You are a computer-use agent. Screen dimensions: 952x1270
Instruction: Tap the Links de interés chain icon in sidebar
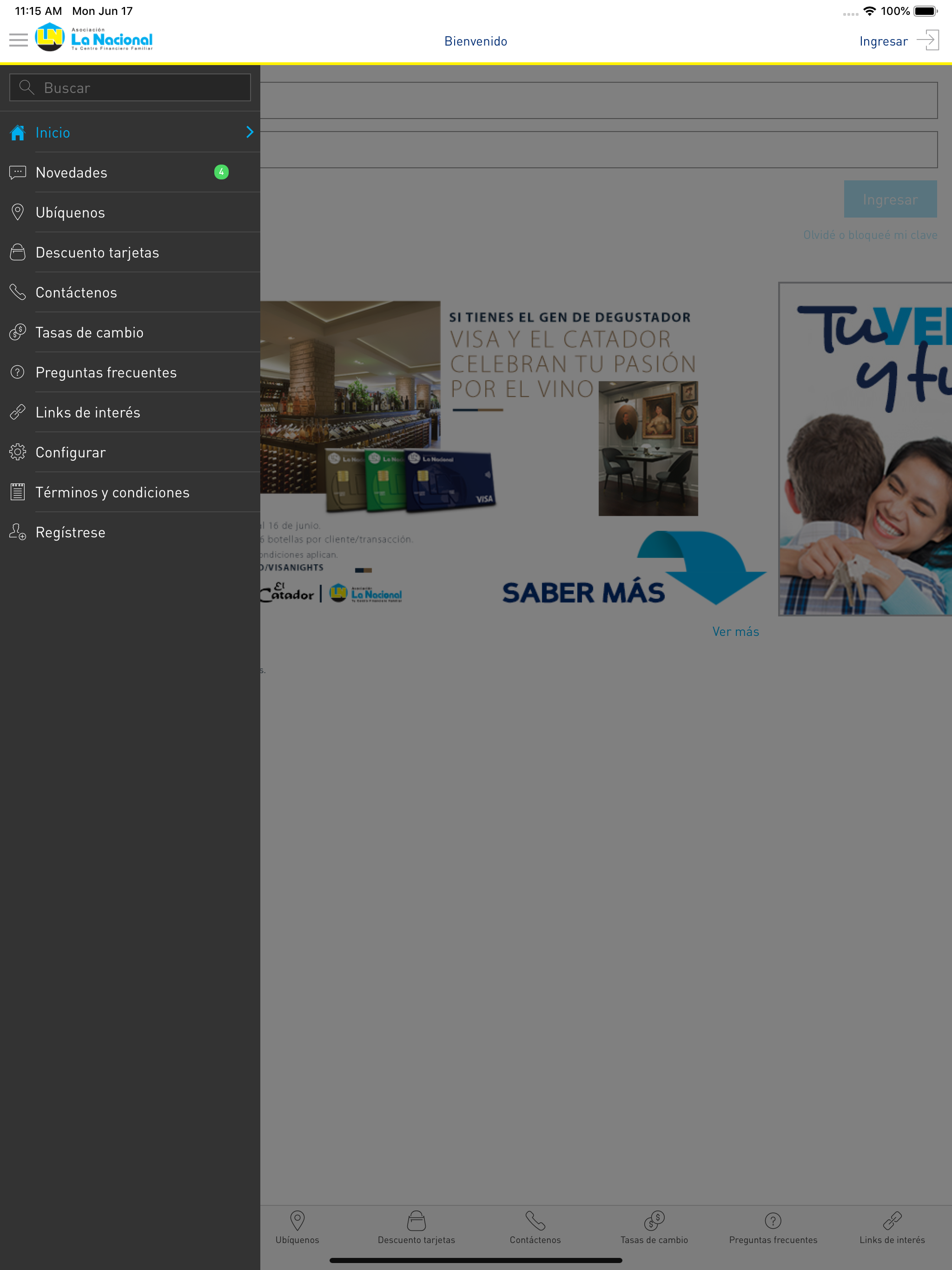click(18, 412)
